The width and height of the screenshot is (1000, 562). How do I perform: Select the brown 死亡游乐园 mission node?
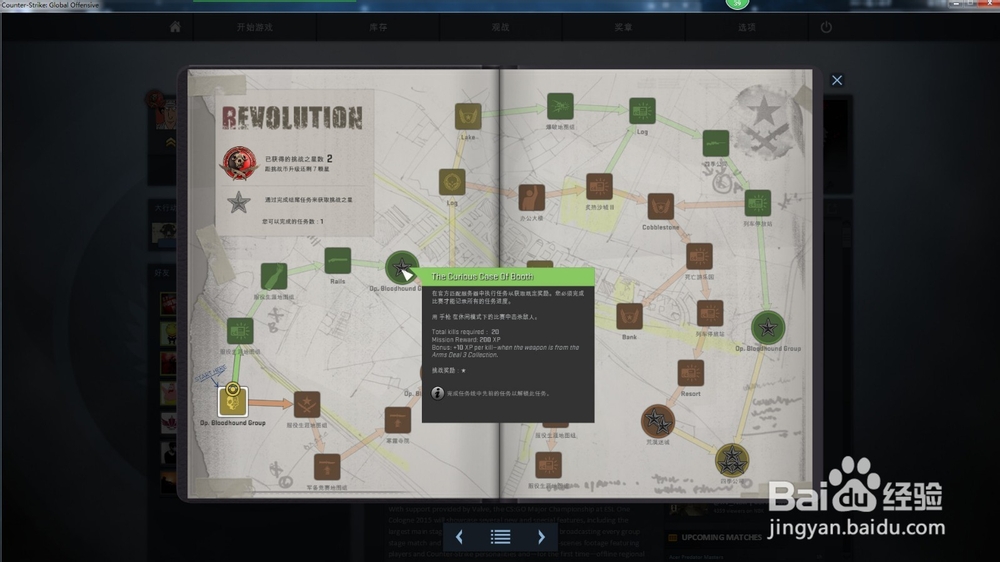[x=699, y=256]
